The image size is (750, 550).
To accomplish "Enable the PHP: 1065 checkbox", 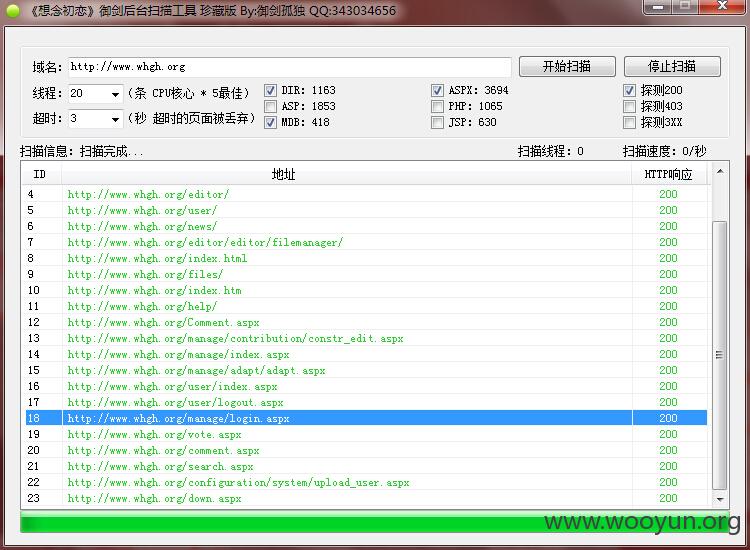I will coord(437,106).
